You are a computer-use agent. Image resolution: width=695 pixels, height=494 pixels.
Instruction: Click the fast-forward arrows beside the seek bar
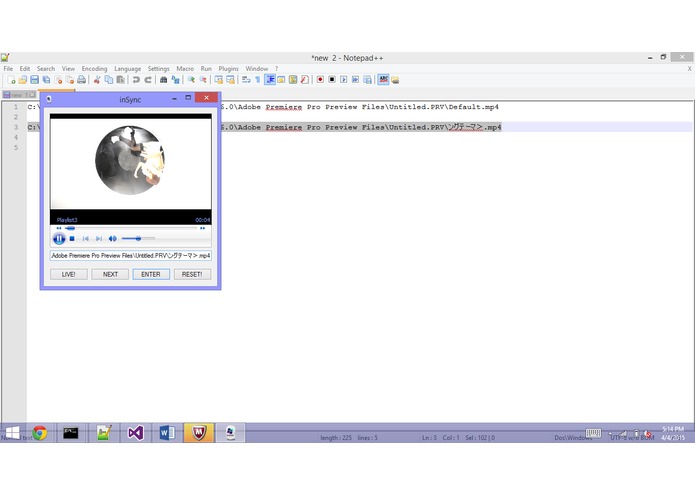pos(203,228)
